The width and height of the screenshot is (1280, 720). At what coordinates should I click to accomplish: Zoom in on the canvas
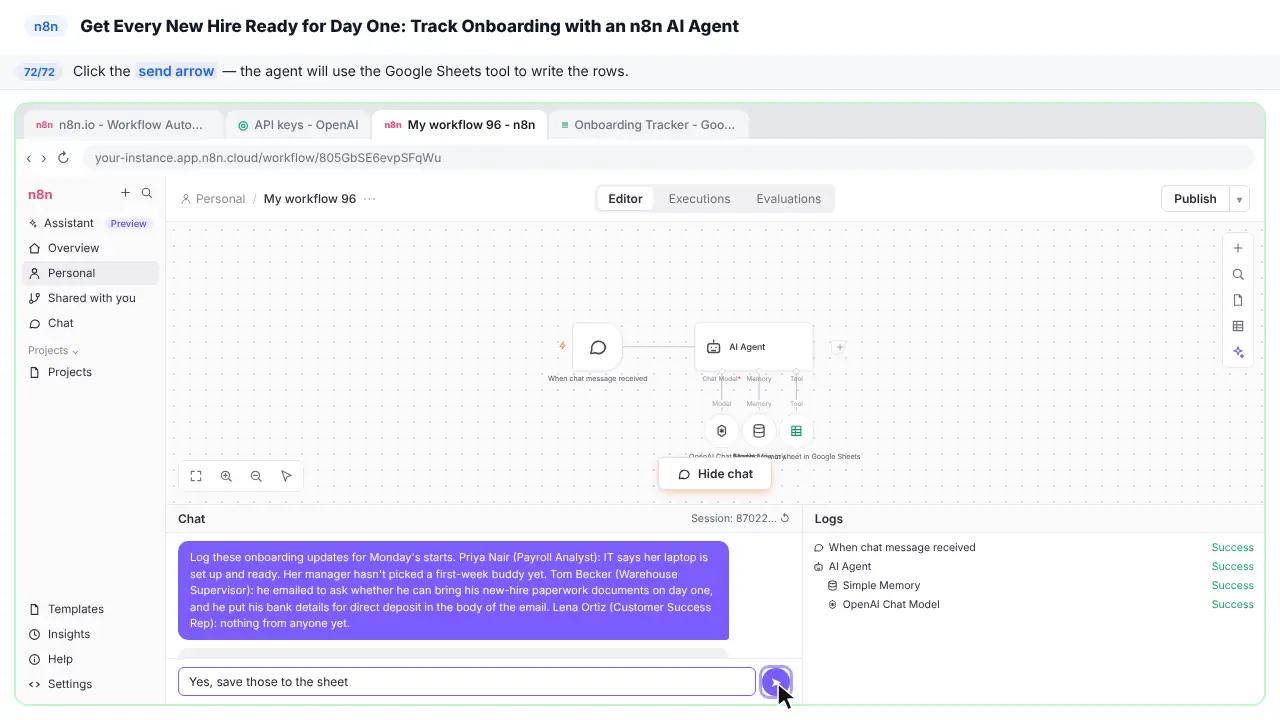pos(226,476)
